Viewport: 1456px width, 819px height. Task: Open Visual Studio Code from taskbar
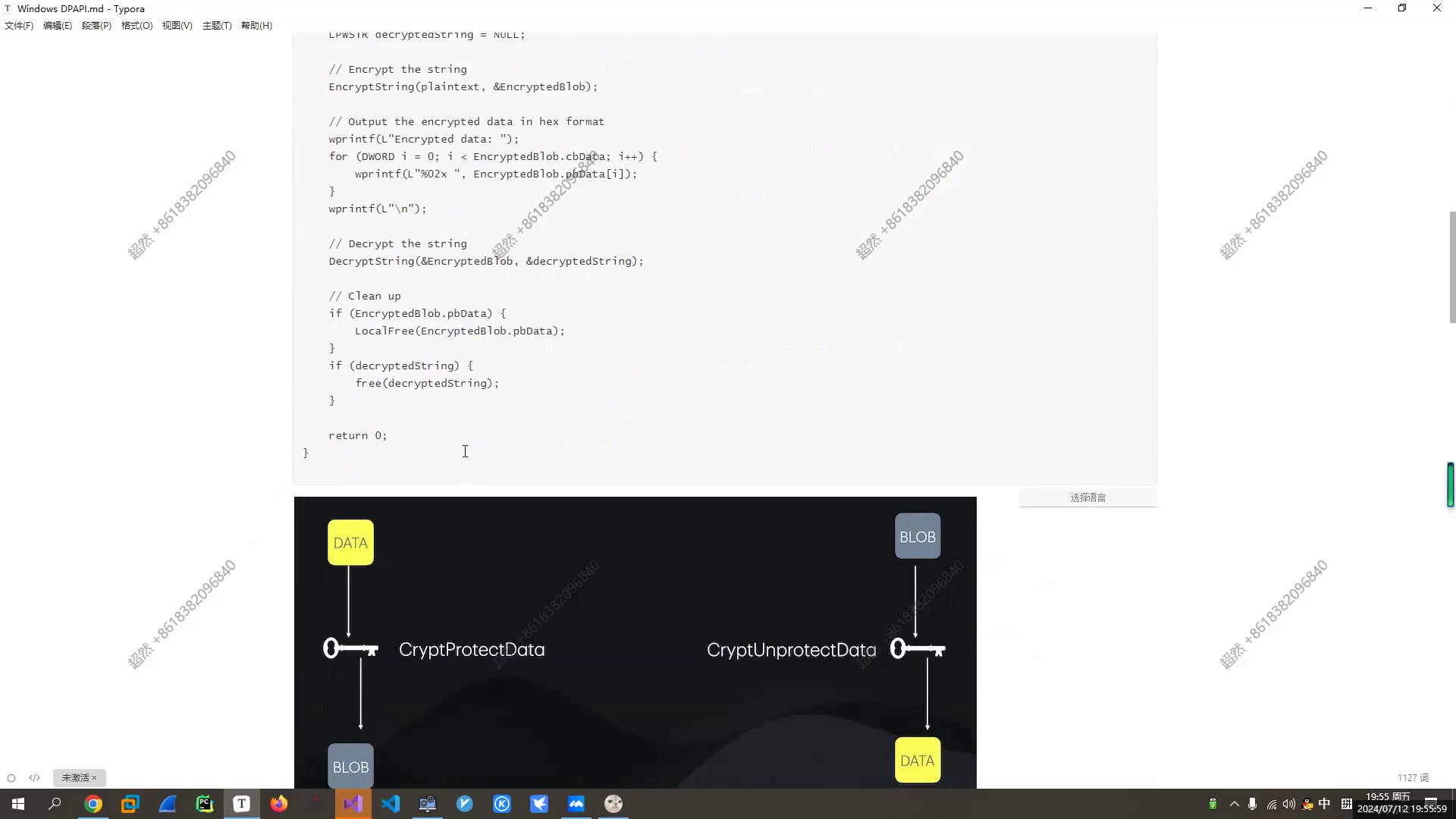(x=391, y=803)
